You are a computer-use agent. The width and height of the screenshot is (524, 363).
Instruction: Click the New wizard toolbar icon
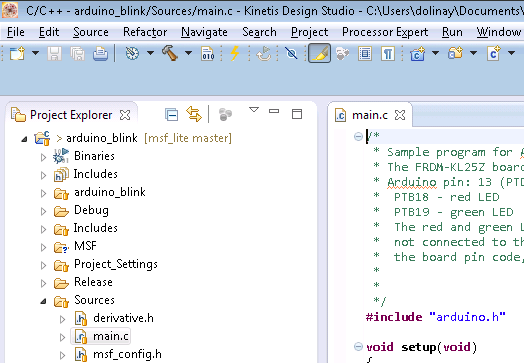click(17, 53)
